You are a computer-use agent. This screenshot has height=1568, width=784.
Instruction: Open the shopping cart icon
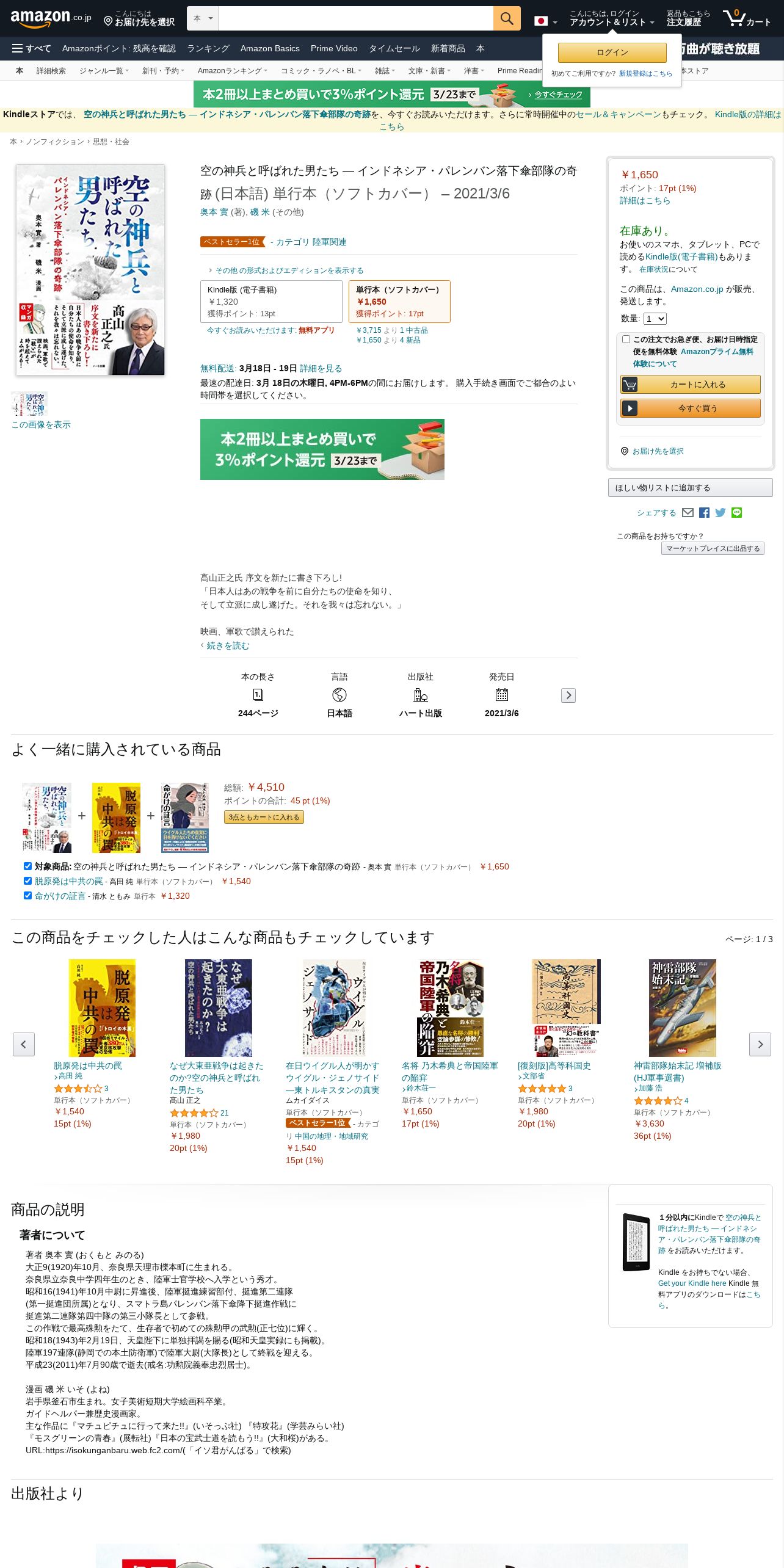(747, 18)
